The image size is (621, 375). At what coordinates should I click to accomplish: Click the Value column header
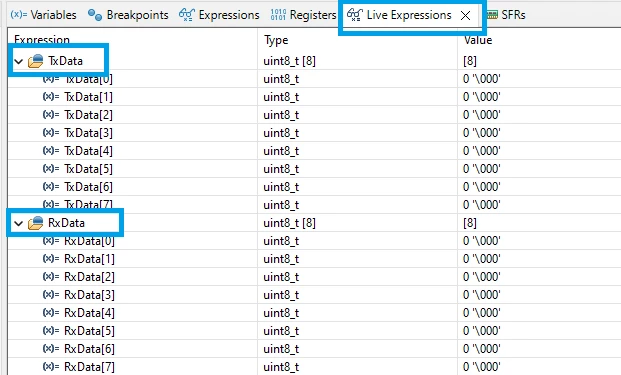[x=478, y=40]
